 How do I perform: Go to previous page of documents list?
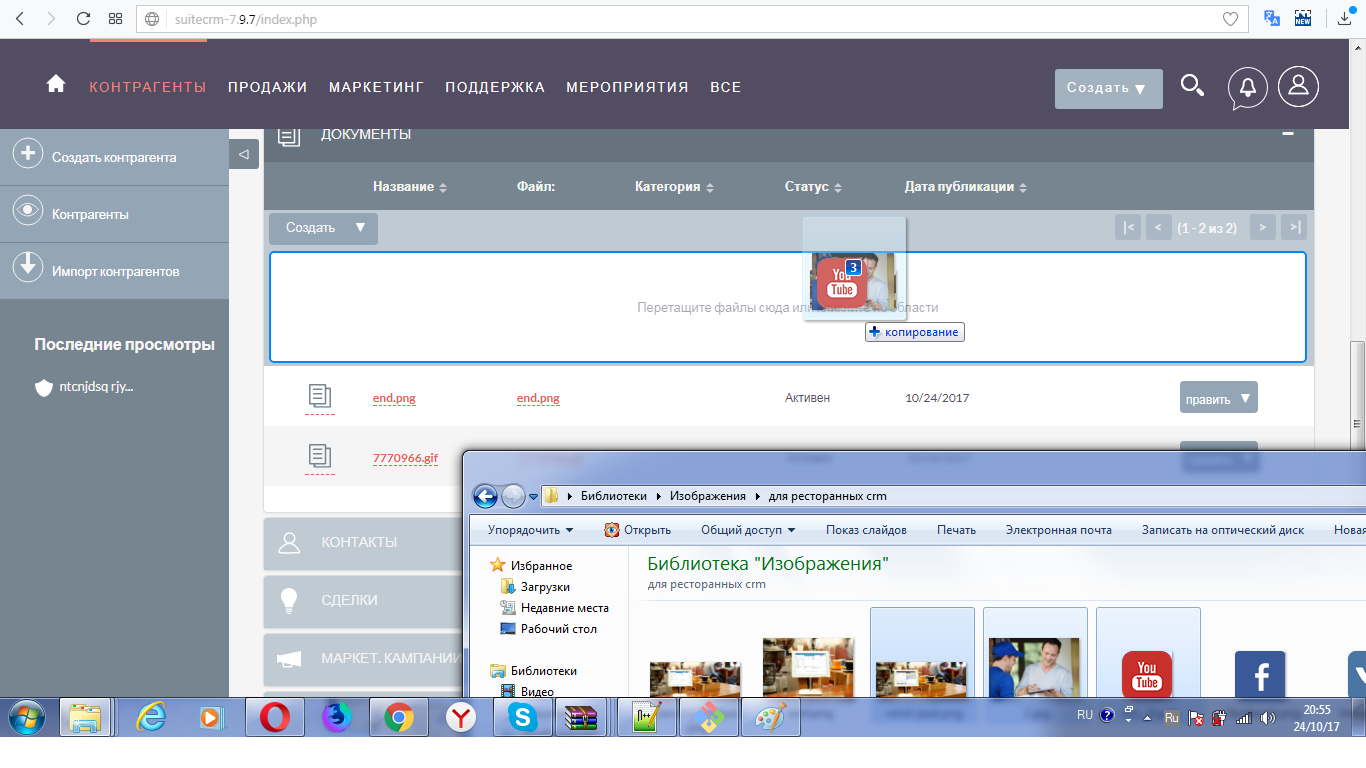(1158, 228)
